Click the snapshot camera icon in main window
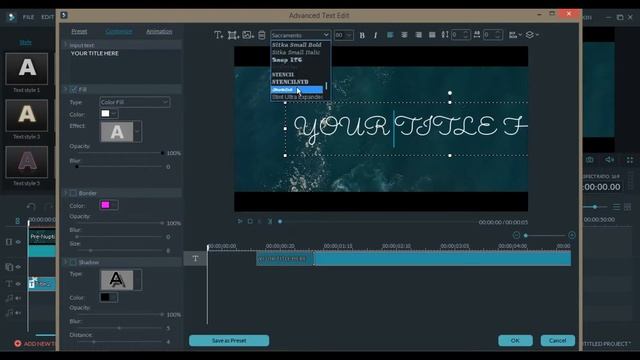Image resolution: width=640 pixels, height=360 pixels. point(589,160)
